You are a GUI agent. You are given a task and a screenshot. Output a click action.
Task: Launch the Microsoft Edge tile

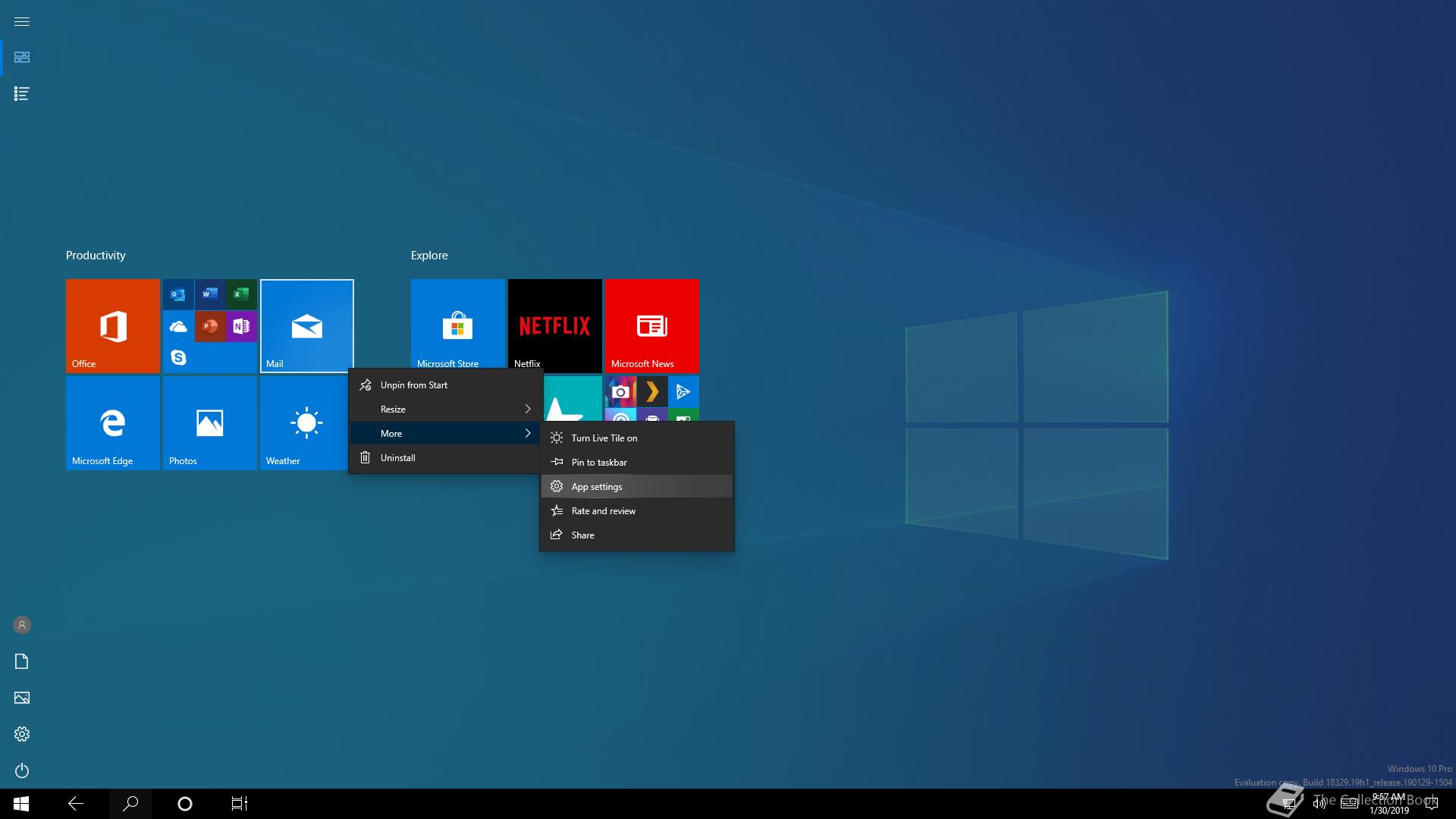pos(113,423)
